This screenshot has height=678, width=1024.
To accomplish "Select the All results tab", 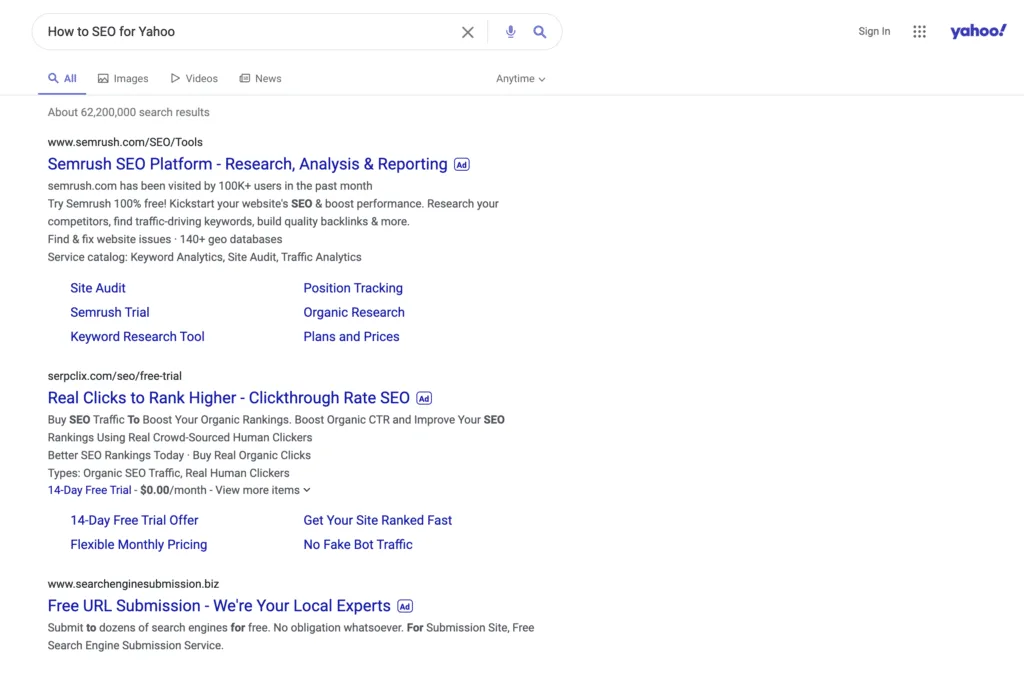I will pyautogui.click(x=62, y=78).
